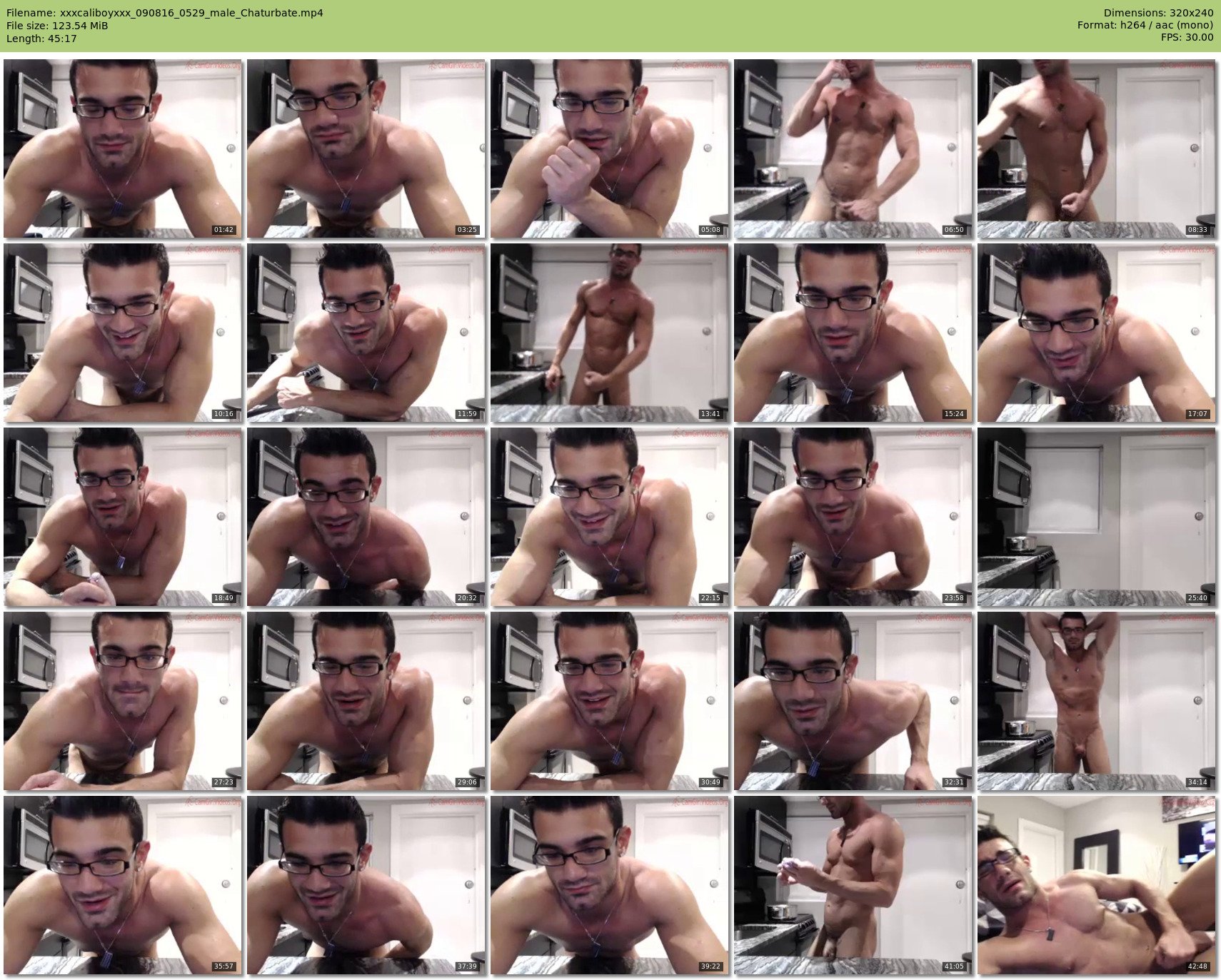
Task: Select the 'FPS: 30.00' text
Action: (1187, 39)
